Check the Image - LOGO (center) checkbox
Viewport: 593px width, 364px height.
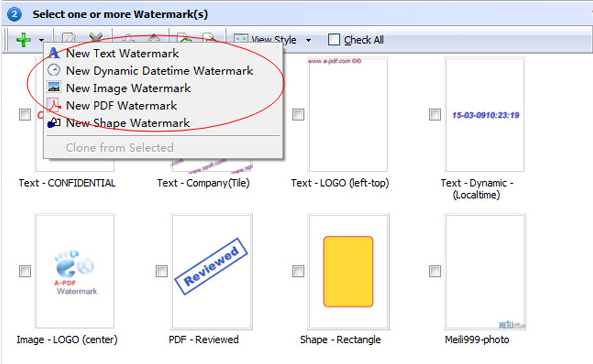25,271
